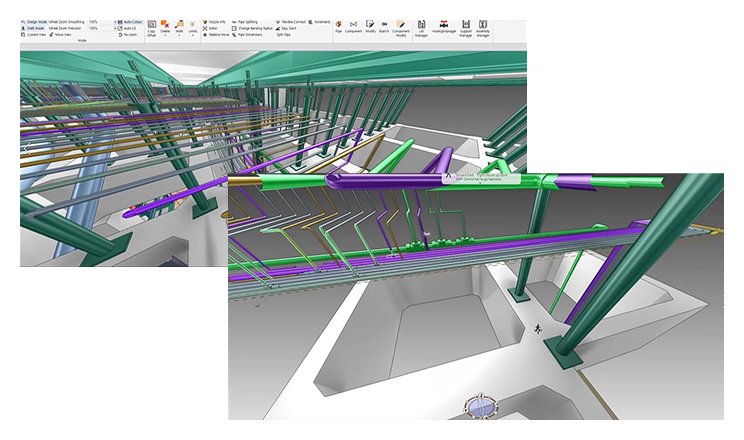Select the Branch tool icon
This screenshot has width=744, height=440.
click(x=384, y=24)
